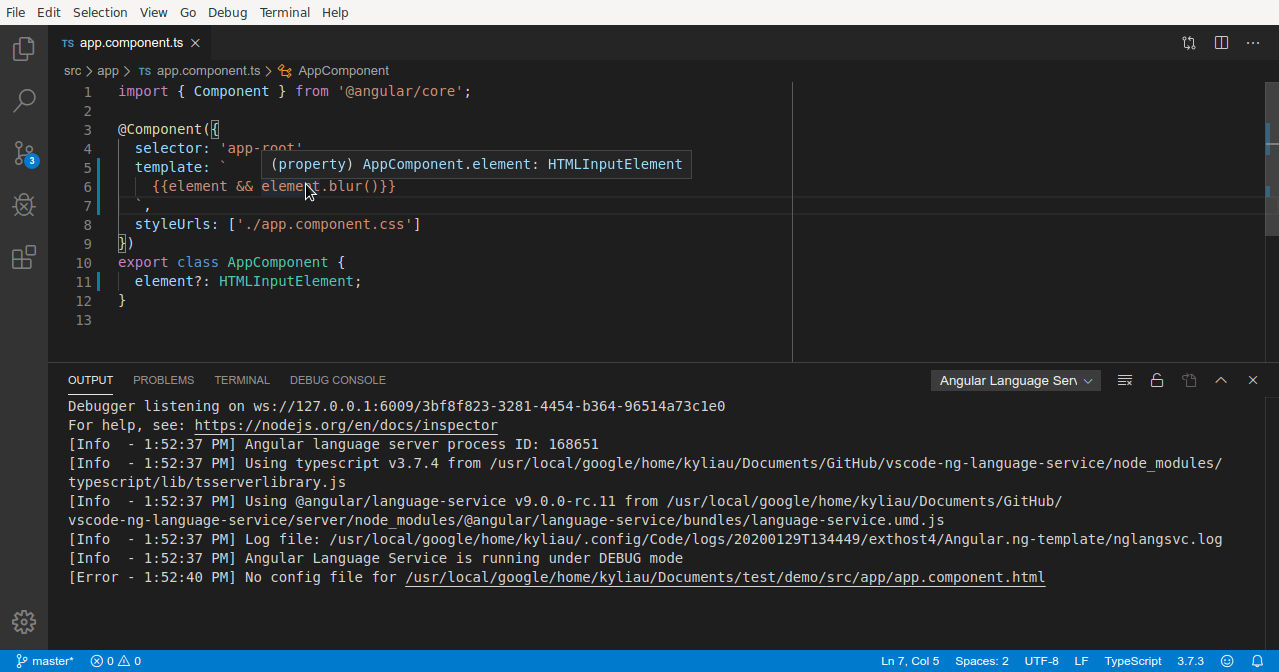The image size is (1279, 672).
Task: Open the Explorer view in activity bar
Action: [x=24, y=49]
